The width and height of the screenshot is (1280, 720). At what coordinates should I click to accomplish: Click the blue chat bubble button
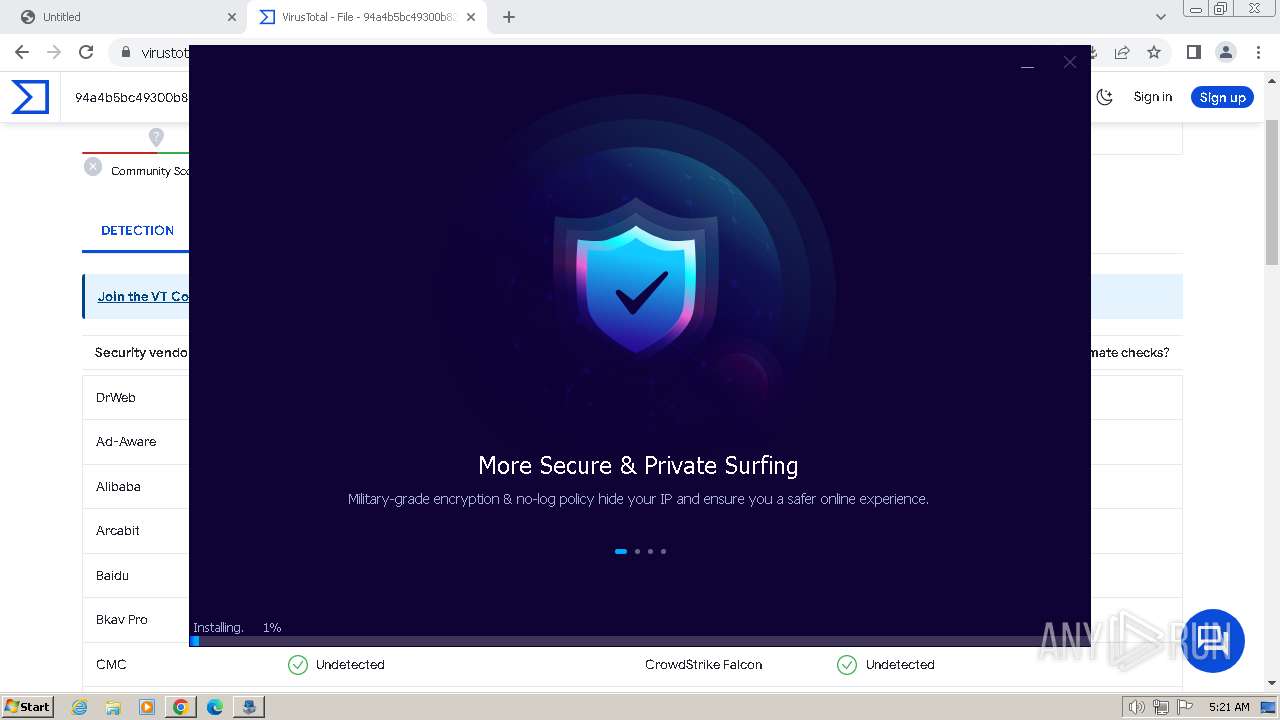pyautogui.click(x=1213, y=641)
